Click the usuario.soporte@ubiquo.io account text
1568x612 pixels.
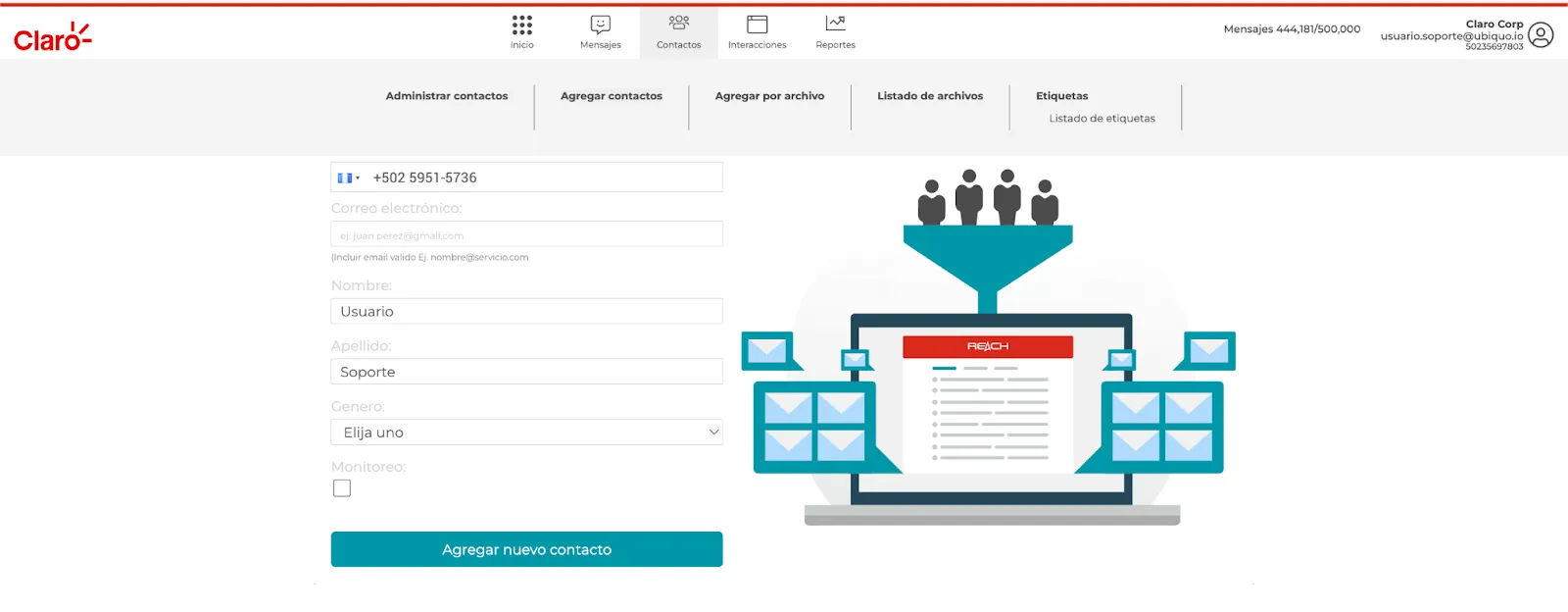tap(1452, 36)
